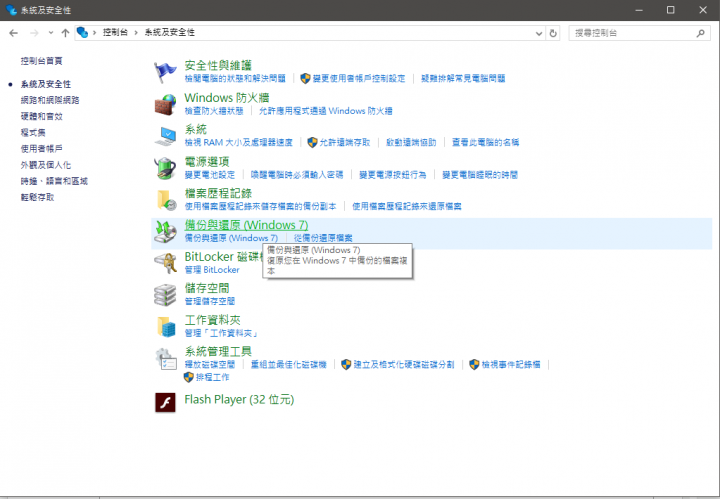The image size is (720, 499).
Task: Open the 電源選項 heading link
Action: [x=207, y=161]
